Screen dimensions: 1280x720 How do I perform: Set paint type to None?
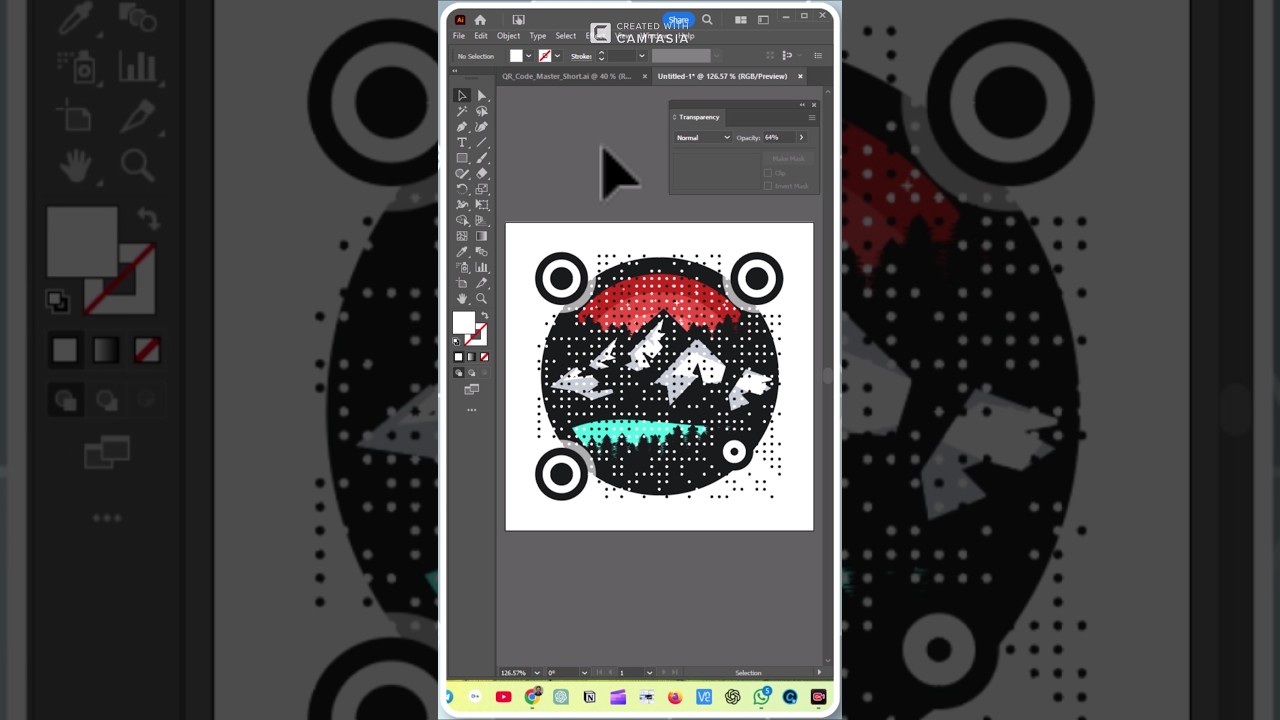point(484,357)
